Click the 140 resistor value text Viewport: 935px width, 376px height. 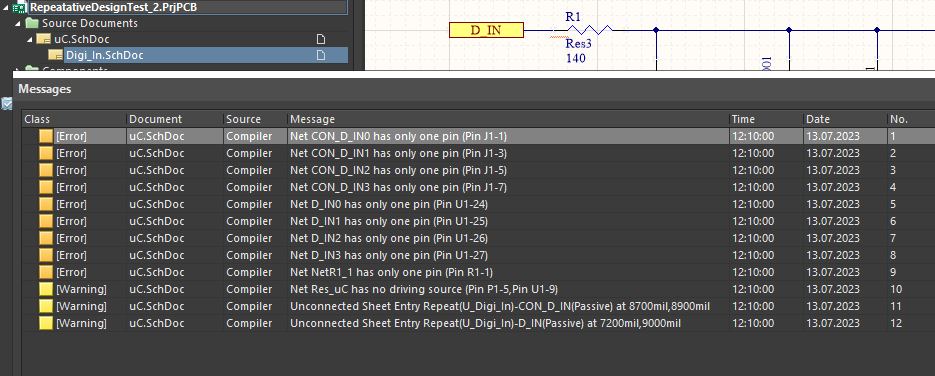[x=575, y=58]
